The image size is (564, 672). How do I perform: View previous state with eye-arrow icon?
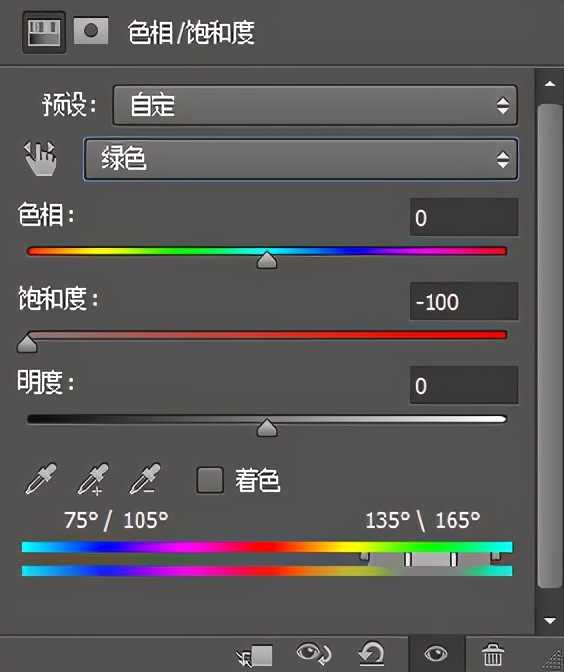click(x=313, y=654)
